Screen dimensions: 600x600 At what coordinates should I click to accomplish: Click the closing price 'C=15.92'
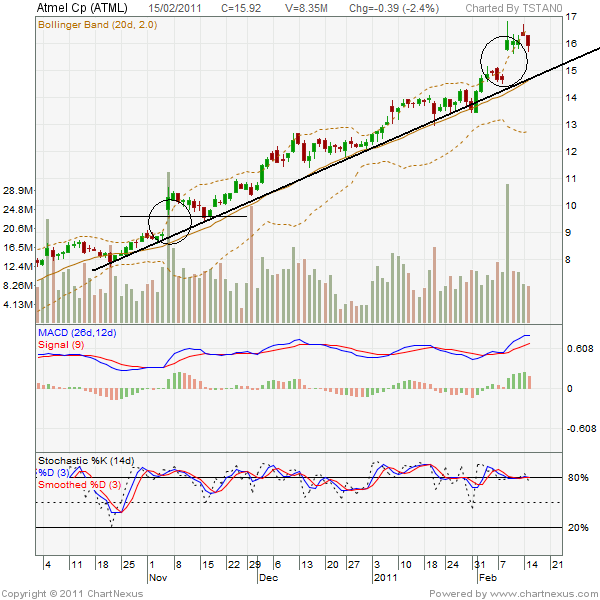tap(241, 8)
